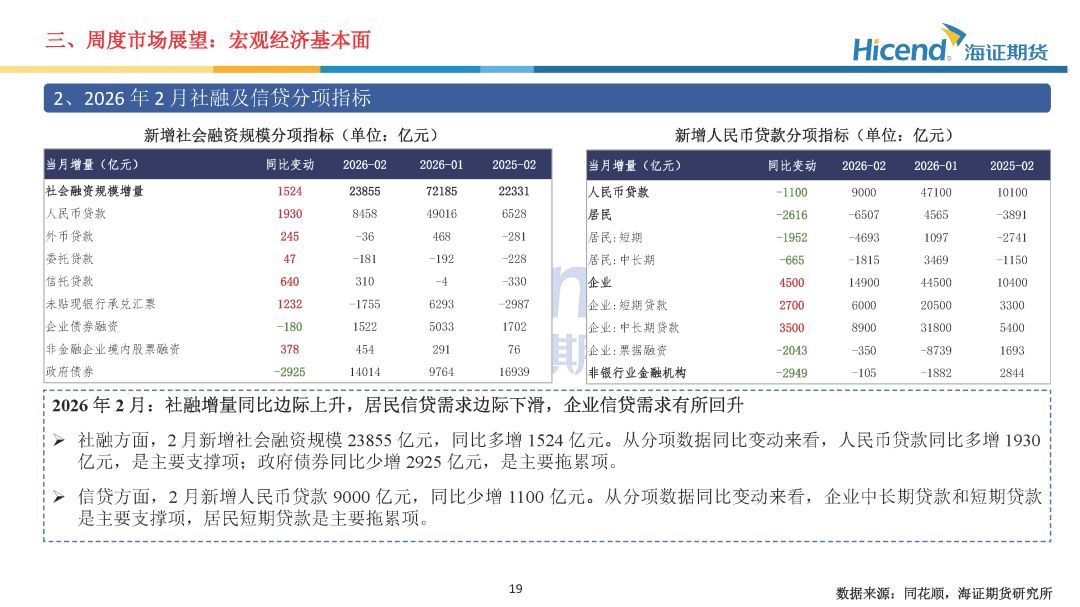Click the 社会融资规模增量 row label
The width and height of the screenshot is (1080, 607).
[x=95, y=191]
